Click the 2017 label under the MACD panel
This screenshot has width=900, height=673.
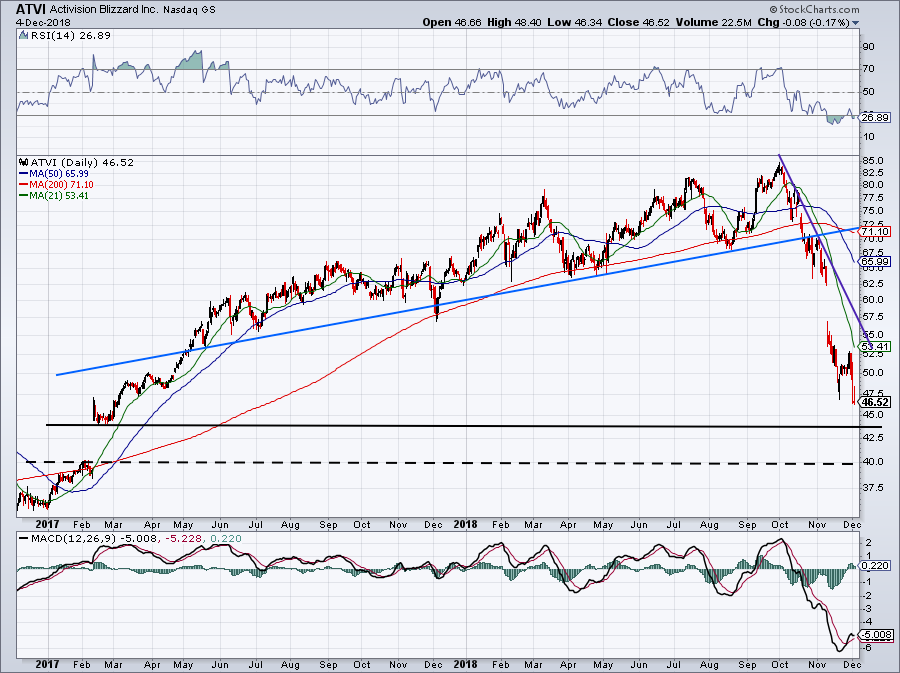pyautogui.click(x=47, y=664)
